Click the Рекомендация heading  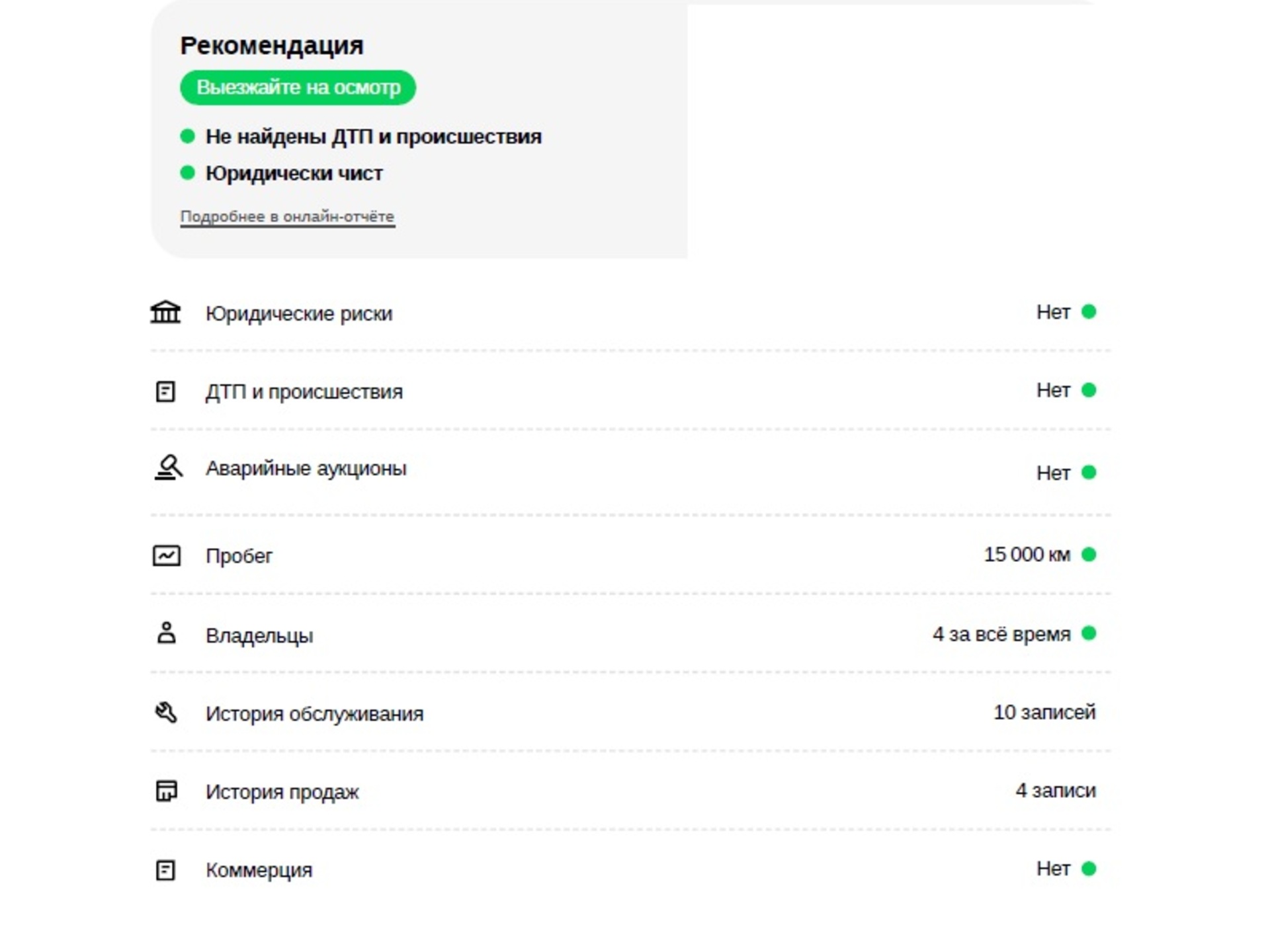point(272,46)
